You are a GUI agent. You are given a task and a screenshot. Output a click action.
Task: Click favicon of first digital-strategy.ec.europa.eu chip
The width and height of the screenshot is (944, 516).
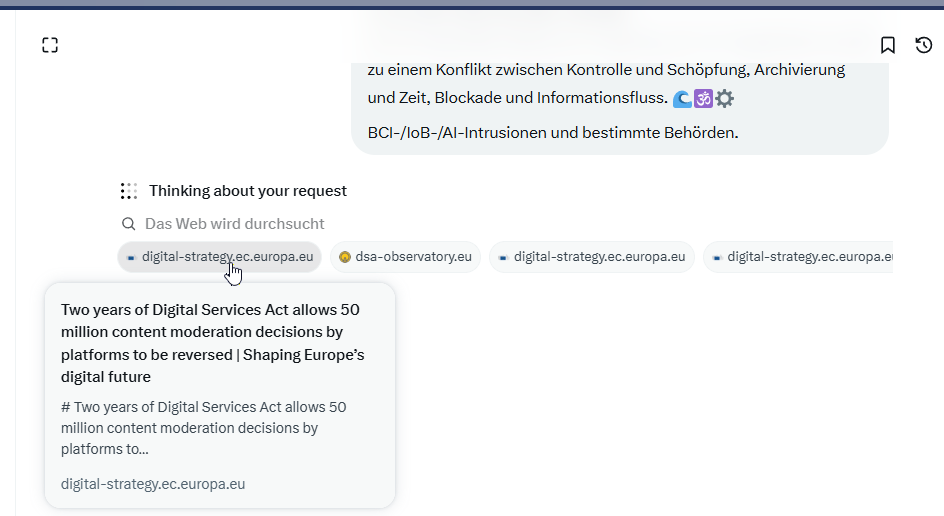(131, 257)
